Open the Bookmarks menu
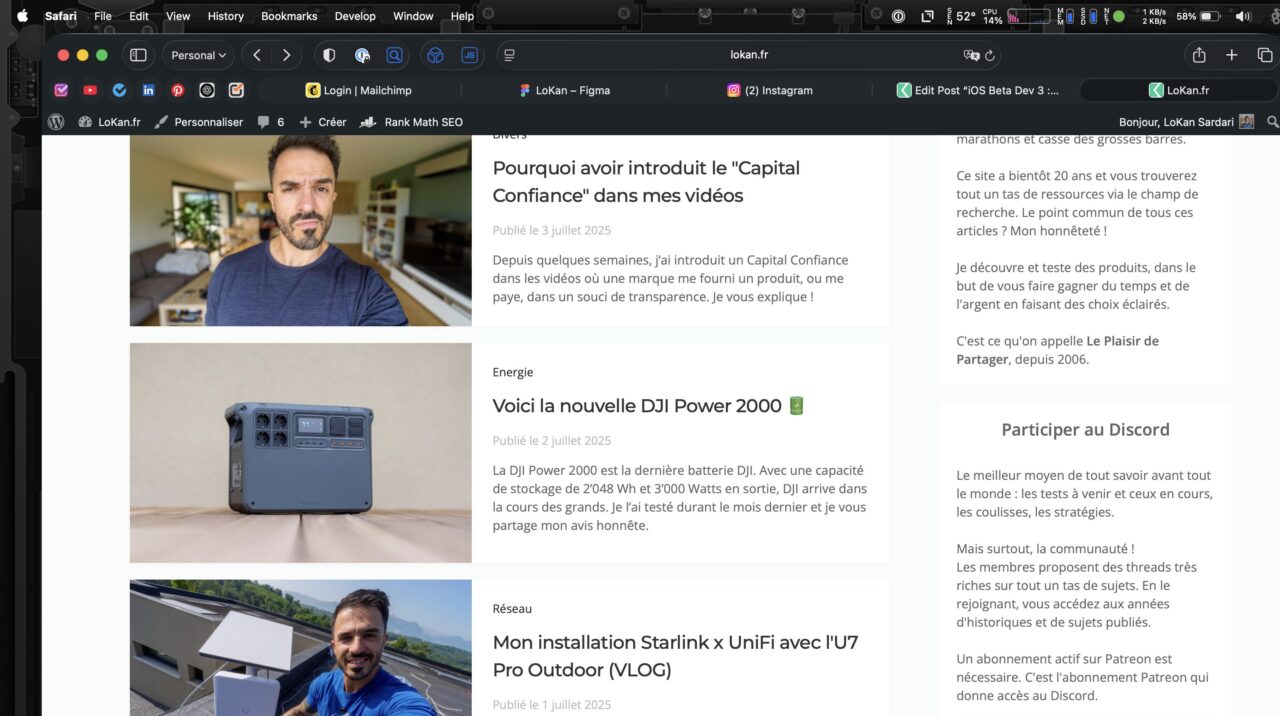 (x=289, y=16)
